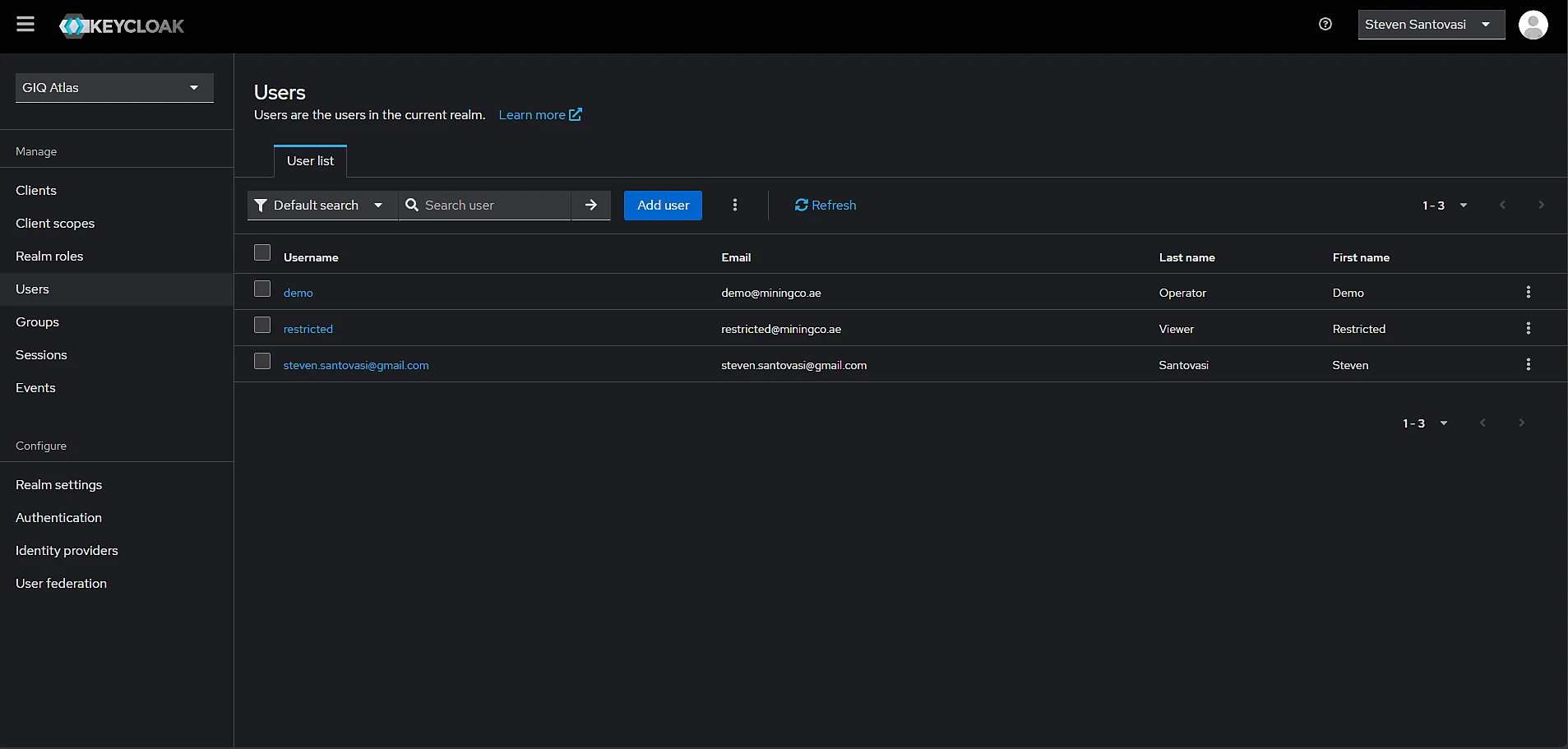Click the search submit arrow button
This screenshot has height=749, width=1568.
pyautogui.click(x=591, y=206)
